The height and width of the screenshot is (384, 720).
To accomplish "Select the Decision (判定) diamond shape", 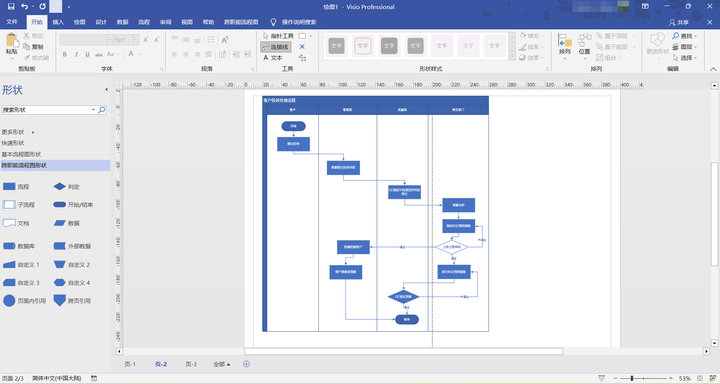I will (67, 186).
